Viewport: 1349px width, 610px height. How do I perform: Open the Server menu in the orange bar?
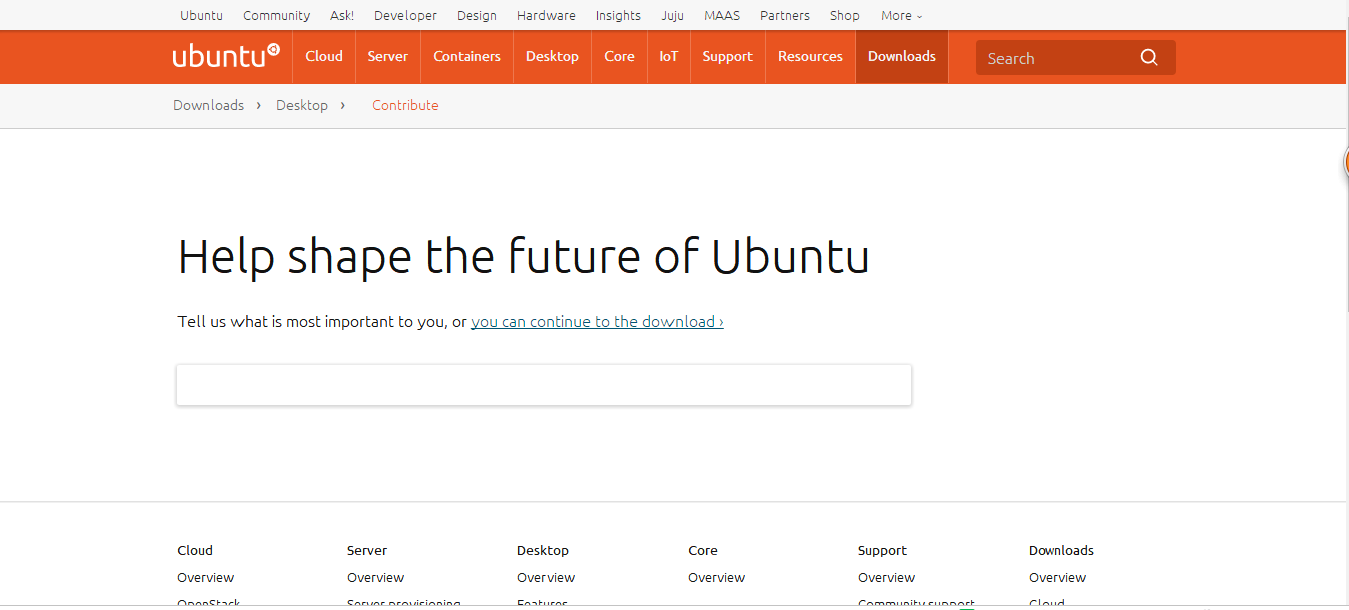(387, 56)
